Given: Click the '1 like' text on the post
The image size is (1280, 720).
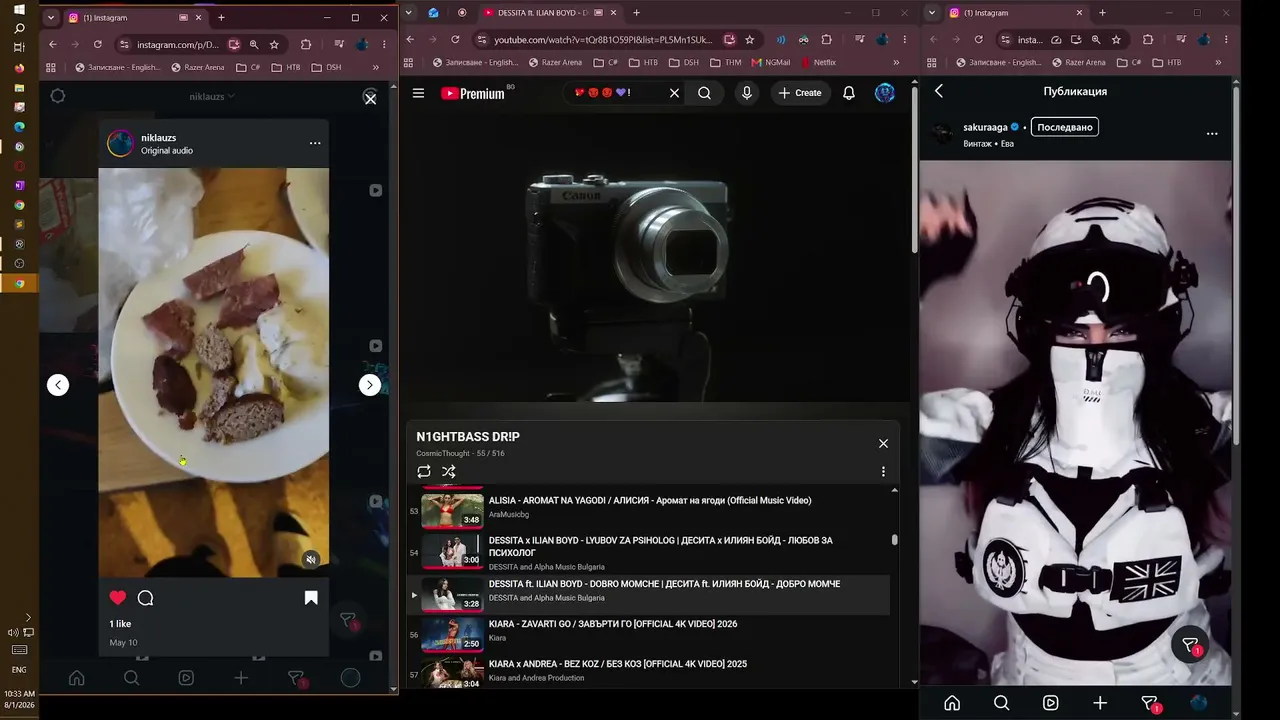Looking at the screenshot, I should (x=120, y=624).
